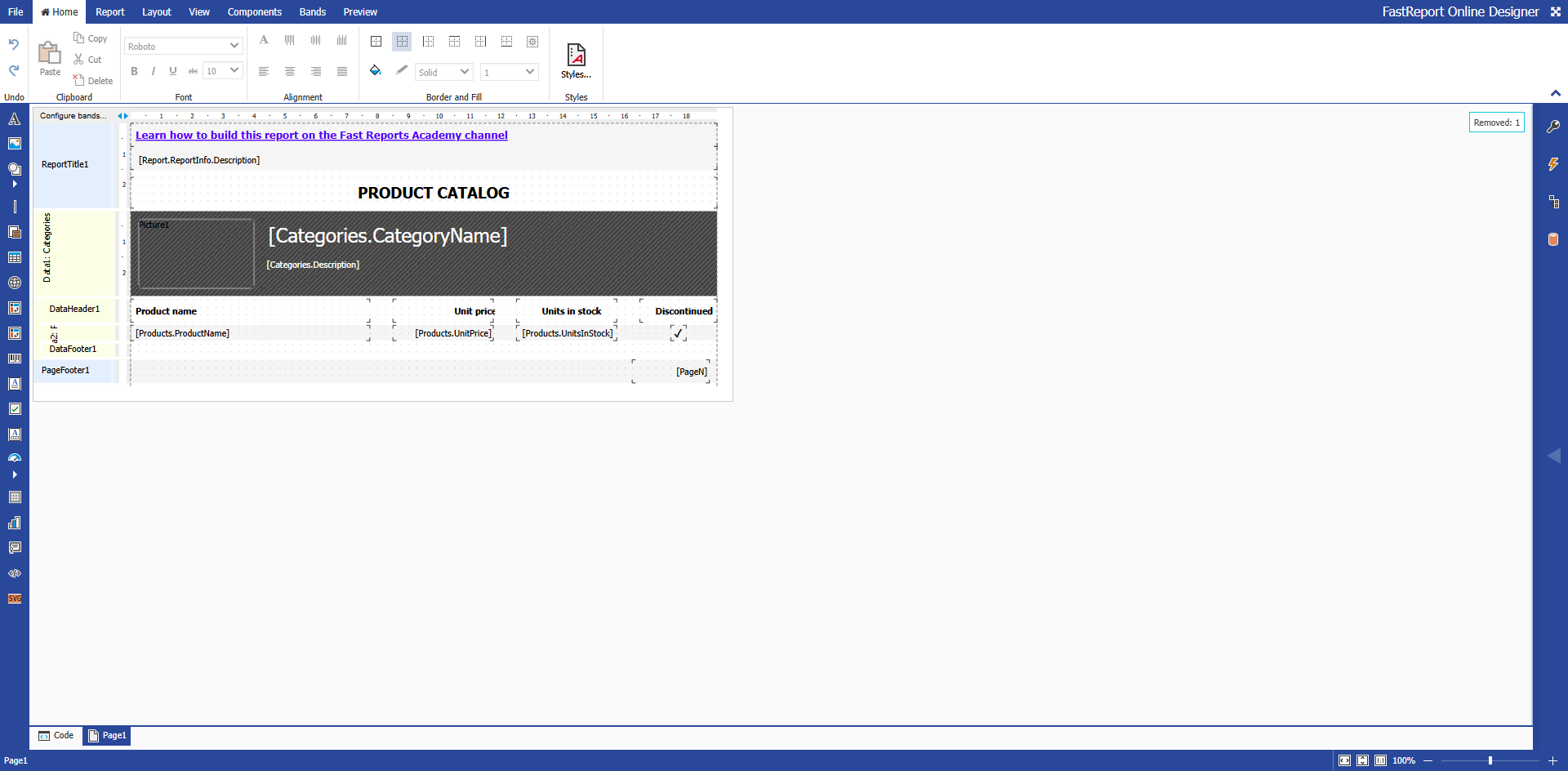Open the Roboto font family dropdown
Screen dimensions: 1568x771
click(184, 46)
